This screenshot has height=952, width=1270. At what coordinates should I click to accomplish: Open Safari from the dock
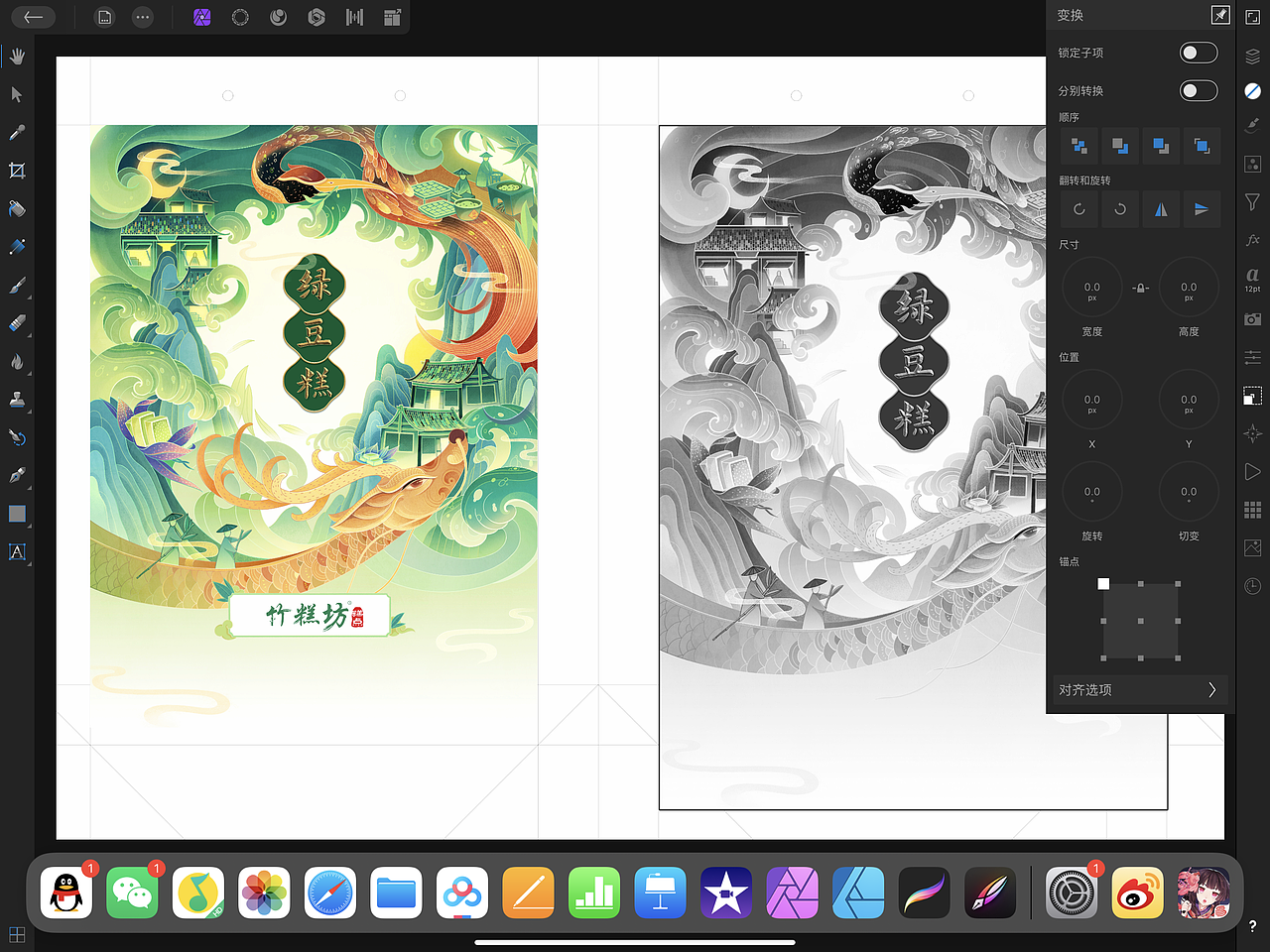329,892
